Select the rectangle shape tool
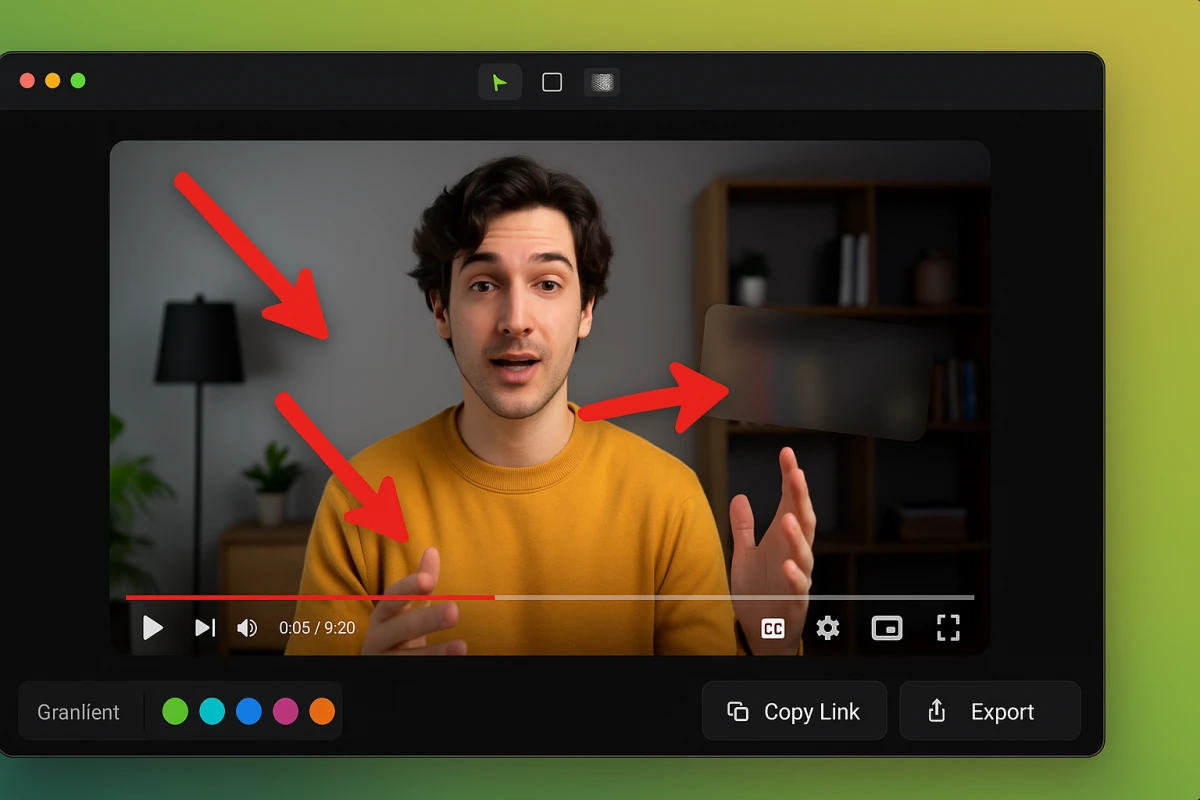Image resolution: width=1200 pixels, height=800 pixels. point(552,82)
